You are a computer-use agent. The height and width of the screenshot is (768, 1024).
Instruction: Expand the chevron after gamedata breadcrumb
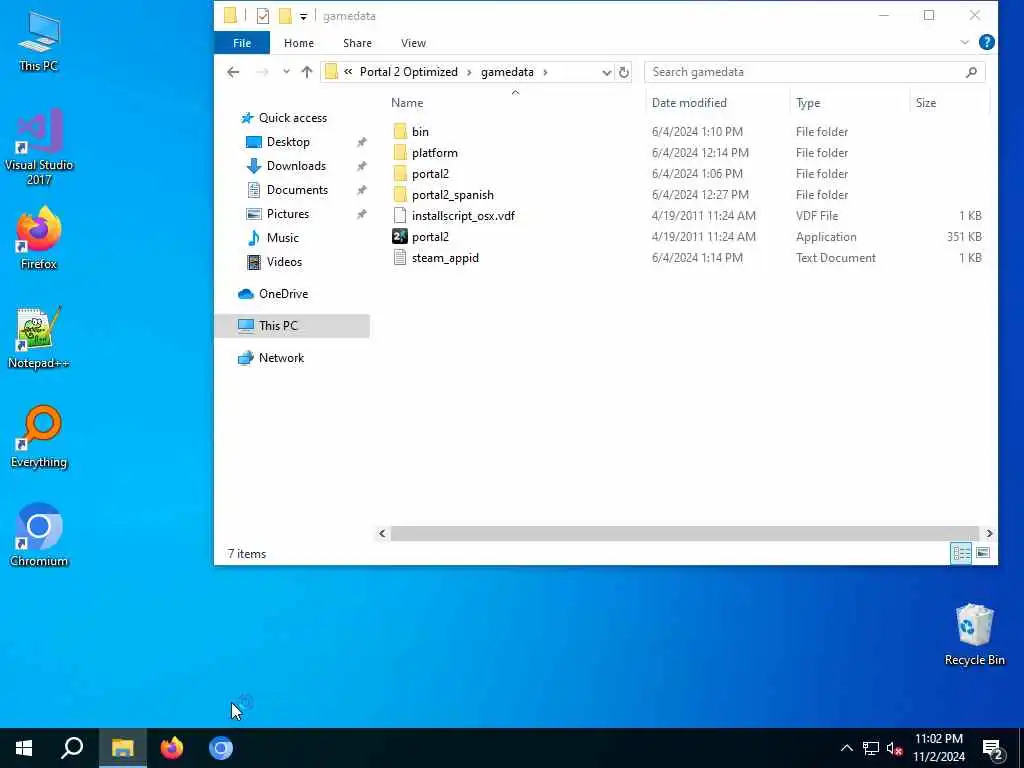tap(545, 72)
